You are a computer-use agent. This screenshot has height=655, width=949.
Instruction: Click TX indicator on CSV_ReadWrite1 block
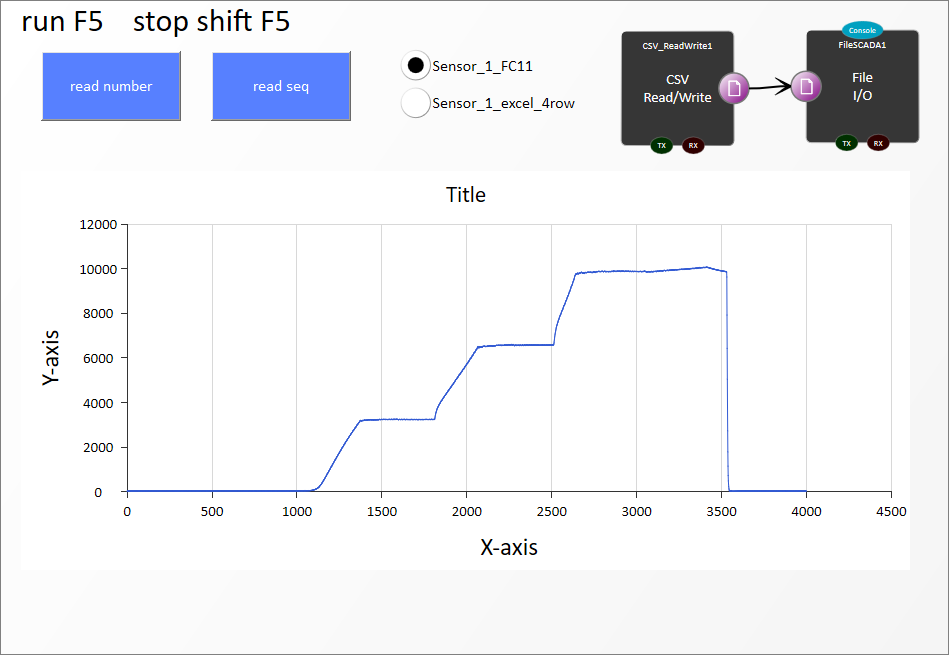(x=660, y=146)
